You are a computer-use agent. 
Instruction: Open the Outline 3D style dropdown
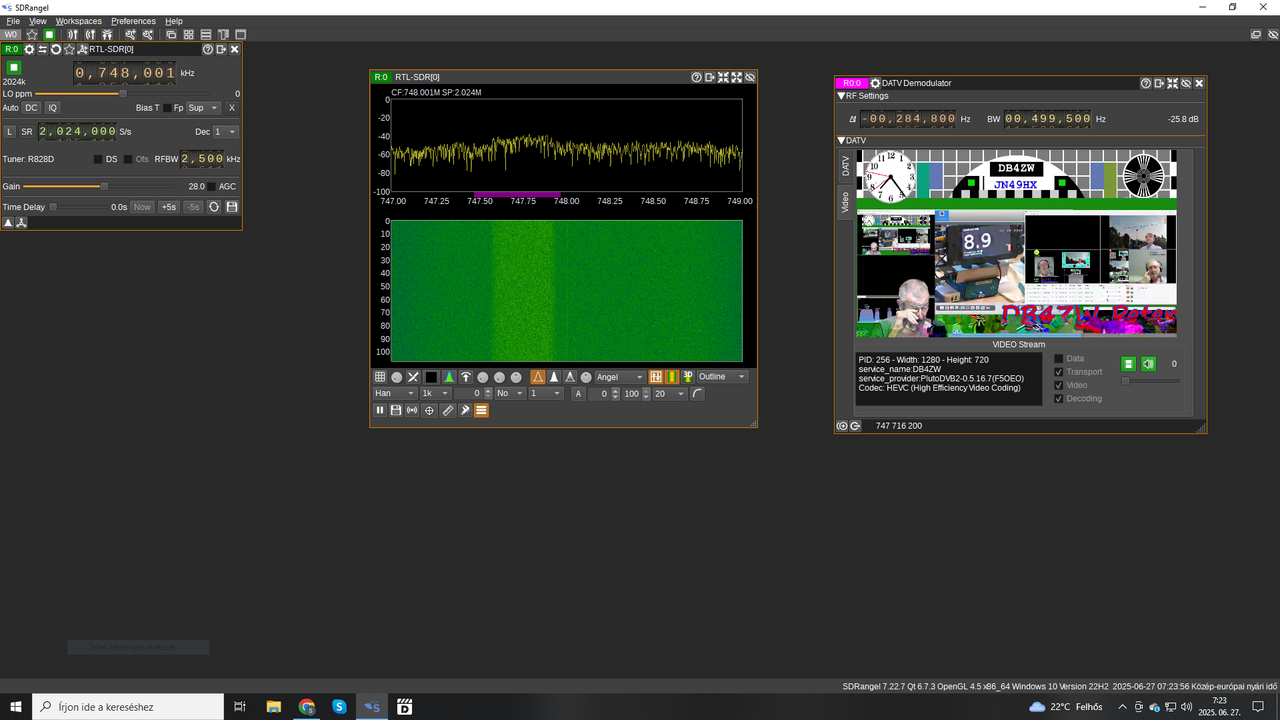(723, 377)
